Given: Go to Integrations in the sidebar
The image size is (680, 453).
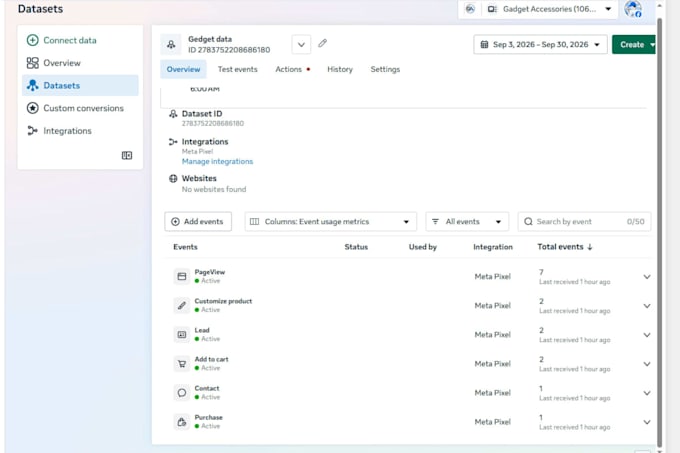Looking at the screenshot, I should [x=80, y=130].
